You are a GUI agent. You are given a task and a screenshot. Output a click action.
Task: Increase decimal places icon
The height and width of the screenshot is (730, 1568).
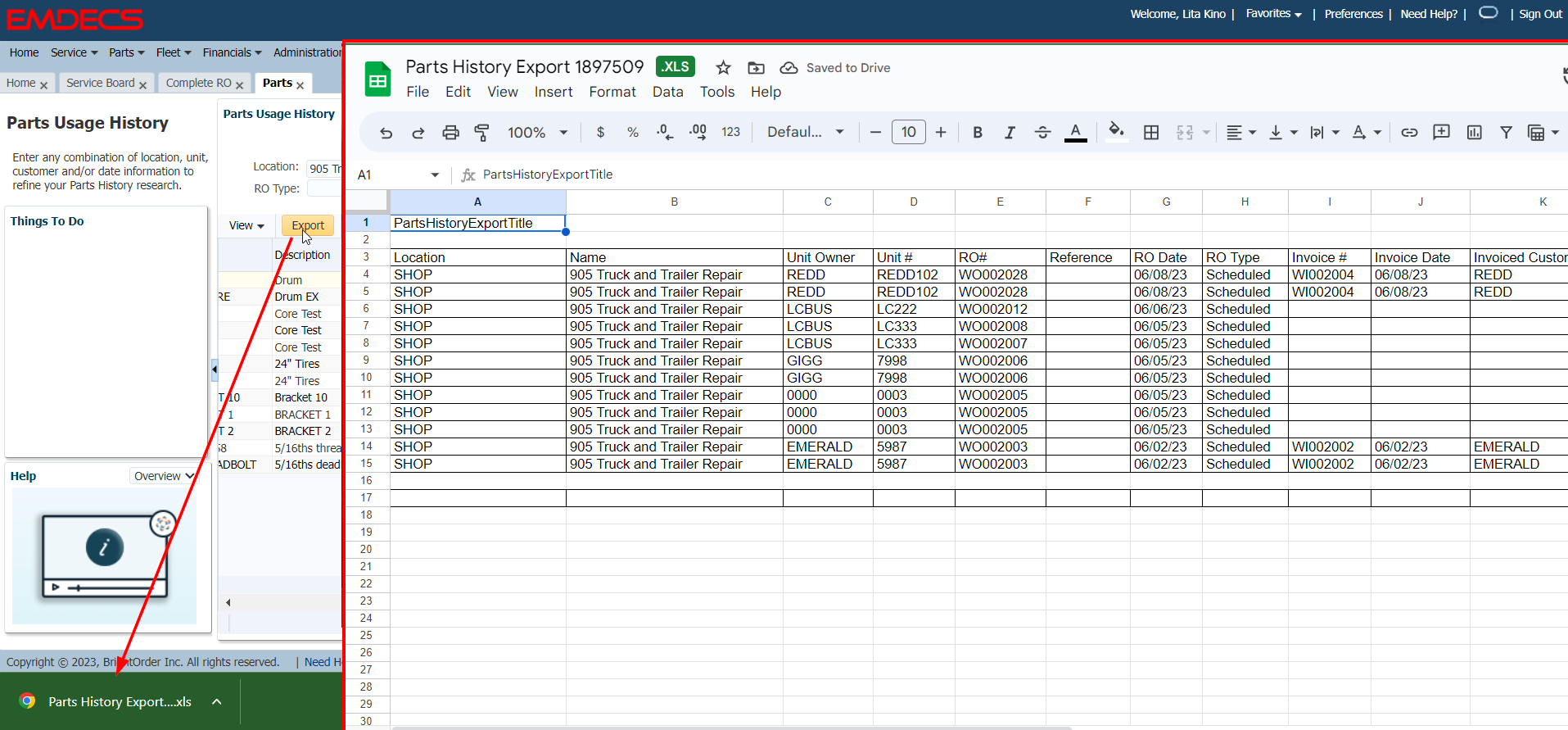point(698,133)
